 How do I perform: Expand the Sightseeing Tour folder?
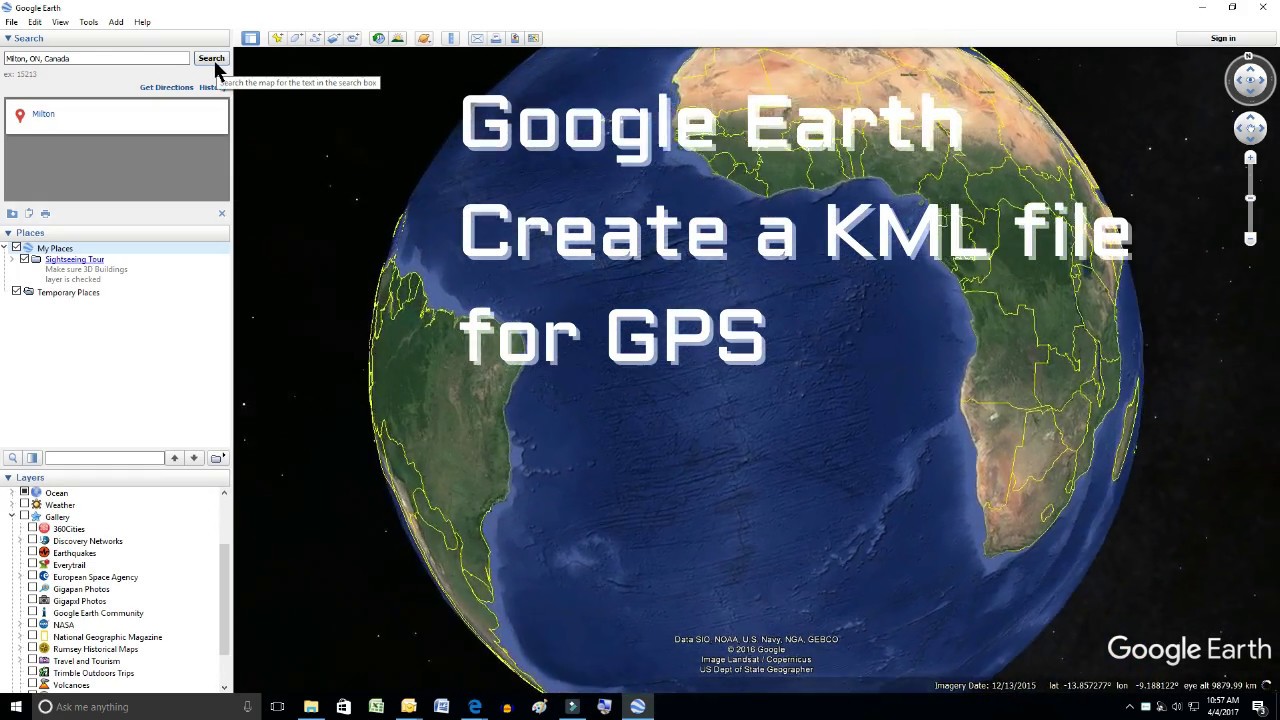12,259
